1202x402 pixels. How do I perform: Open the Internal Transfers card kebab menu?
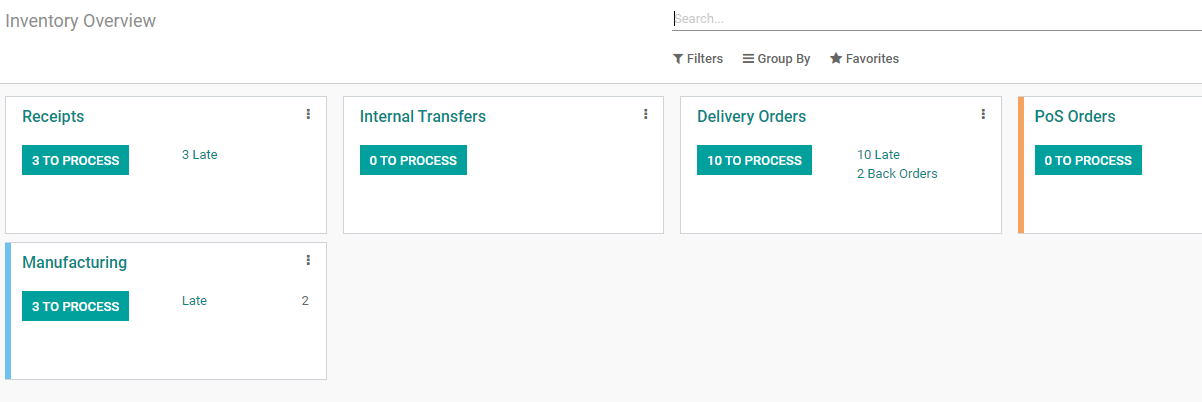(x=646, y=114)
